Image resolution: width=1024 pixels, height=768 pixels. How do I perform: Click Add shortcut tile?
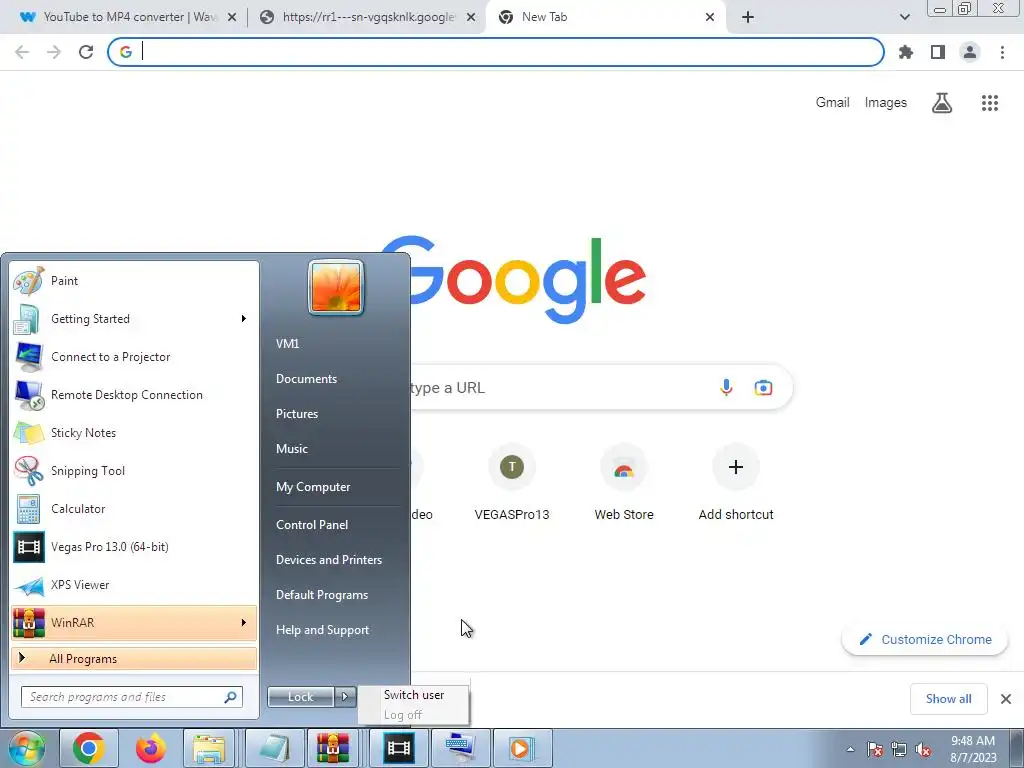tap(736, 483)
